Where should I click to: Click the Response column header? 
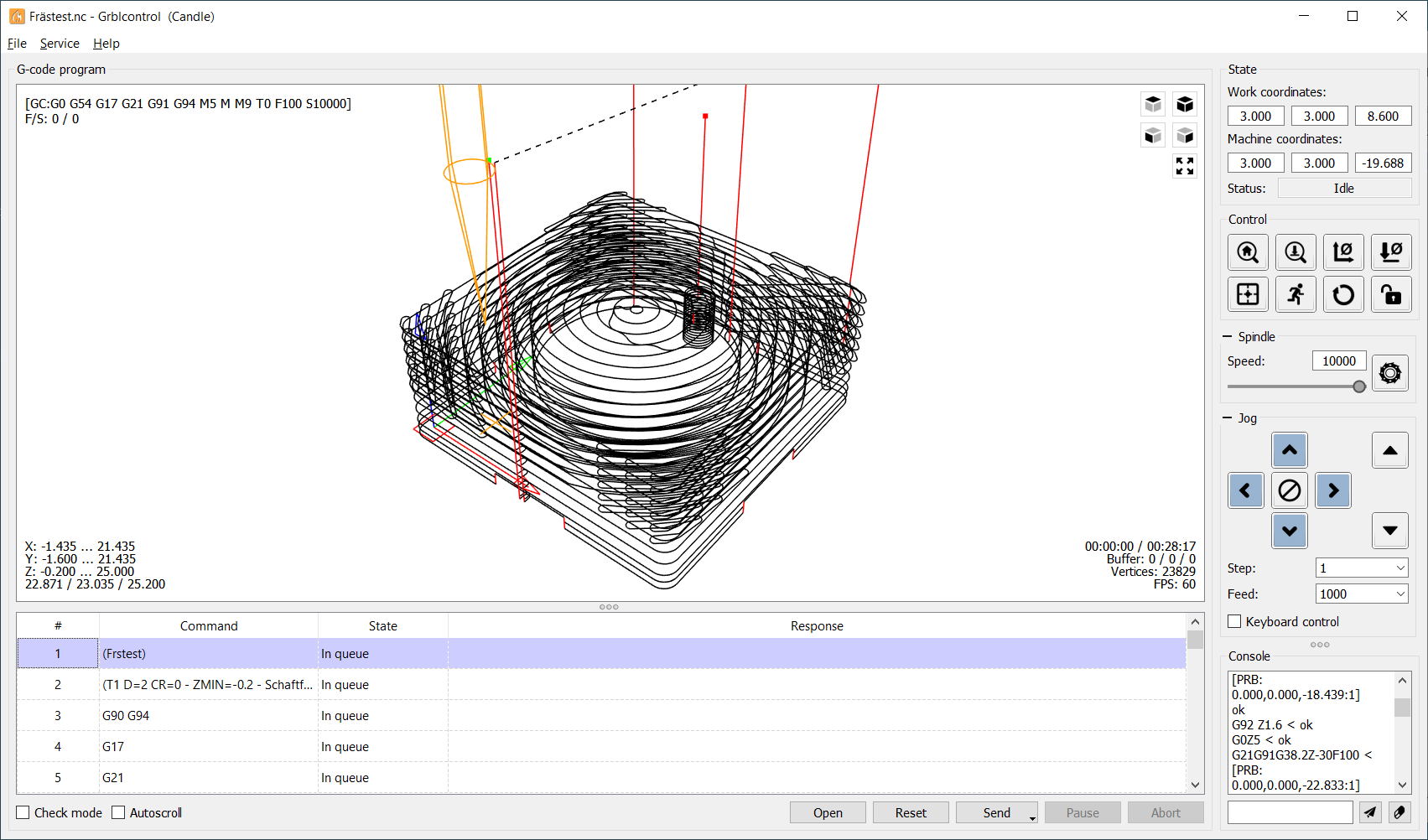(x=817, y=626)
